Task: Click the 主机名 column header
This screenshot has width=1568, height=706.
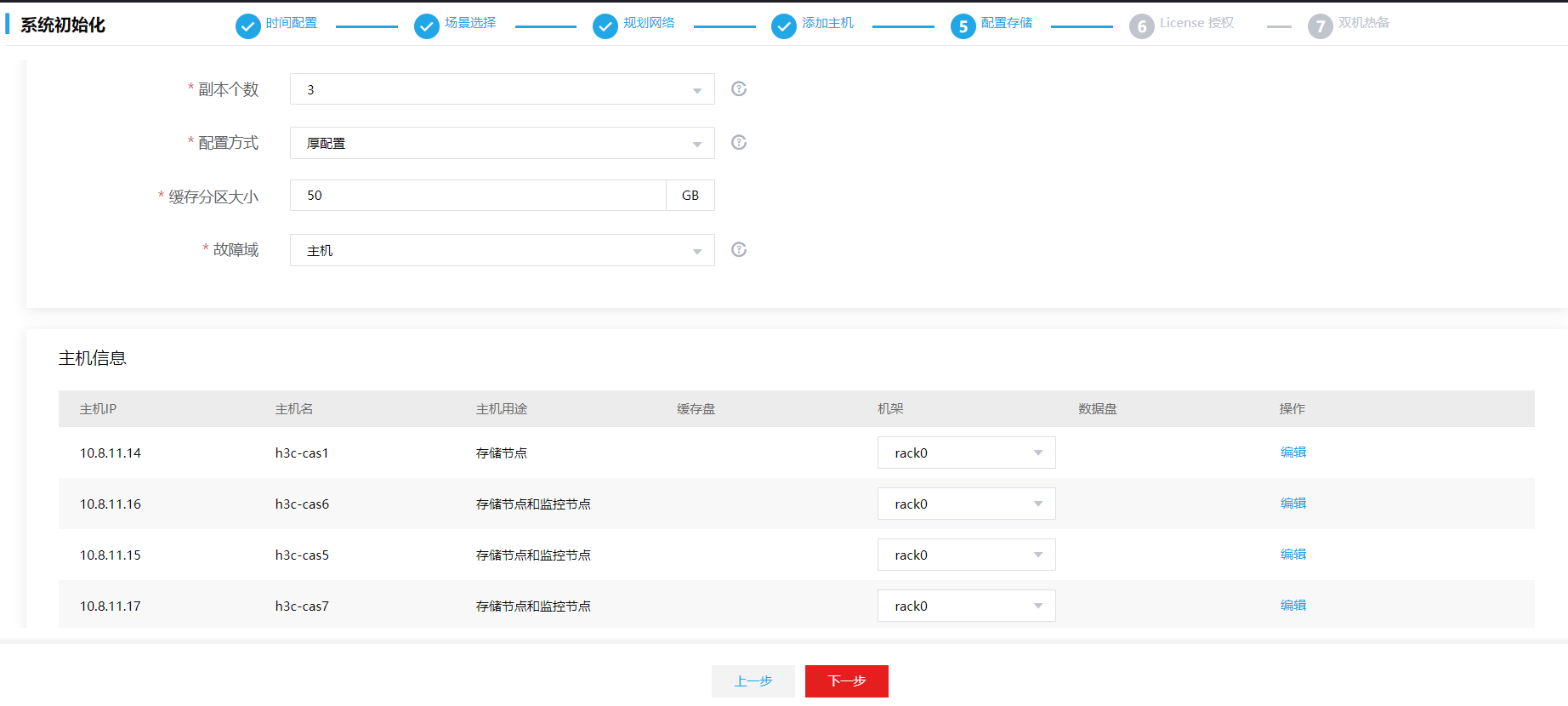Action: point(294,409)
